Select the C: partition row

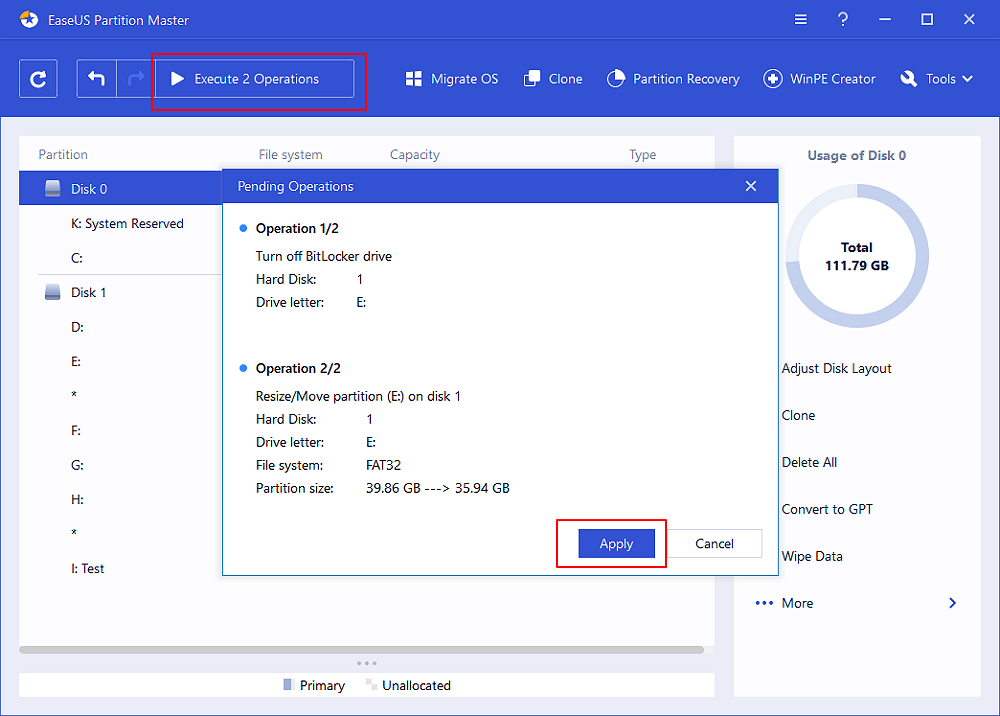click(77, 258)
